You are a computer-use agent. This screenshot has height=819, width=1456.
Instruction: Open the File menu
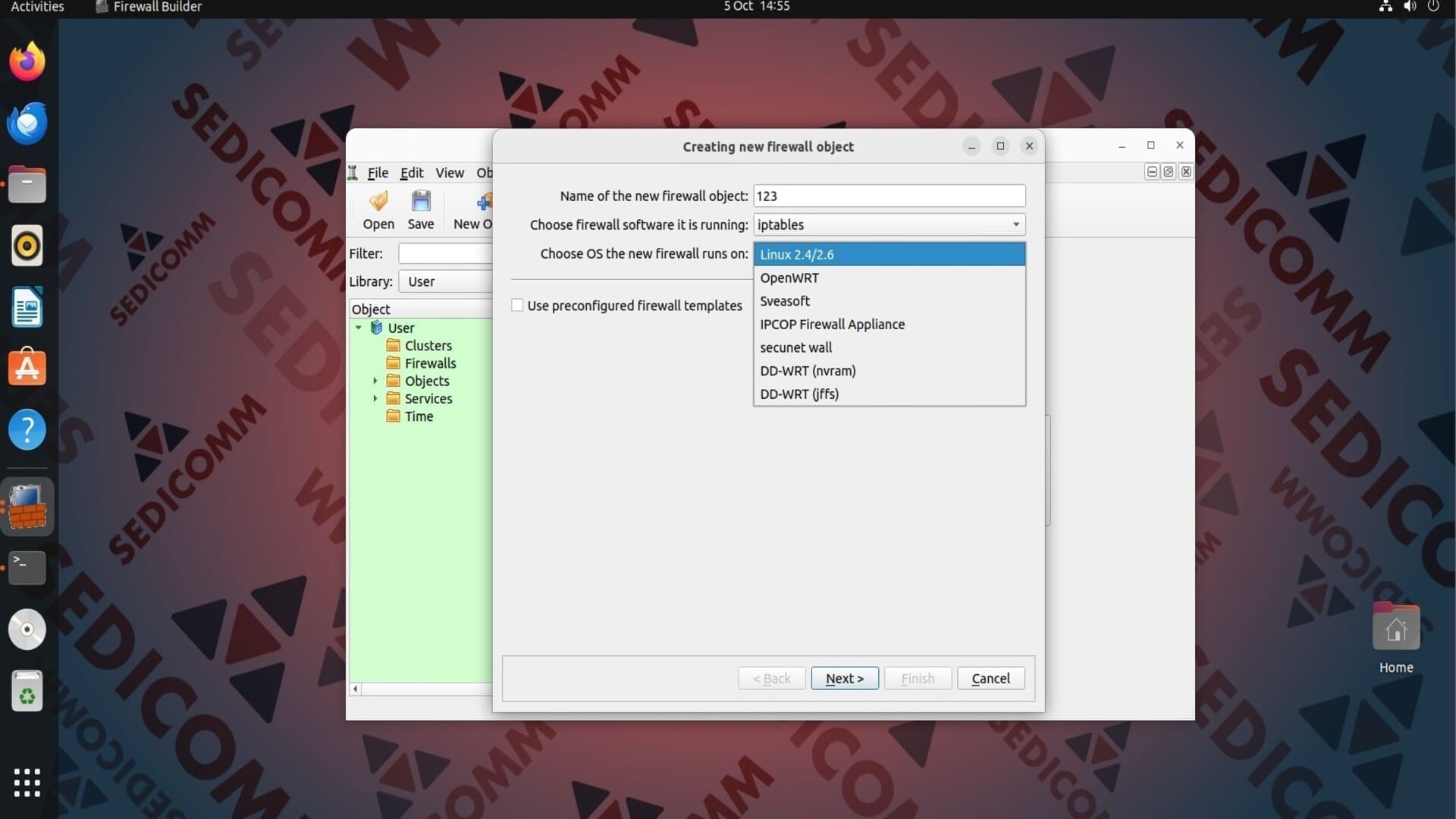click(378, 173)
